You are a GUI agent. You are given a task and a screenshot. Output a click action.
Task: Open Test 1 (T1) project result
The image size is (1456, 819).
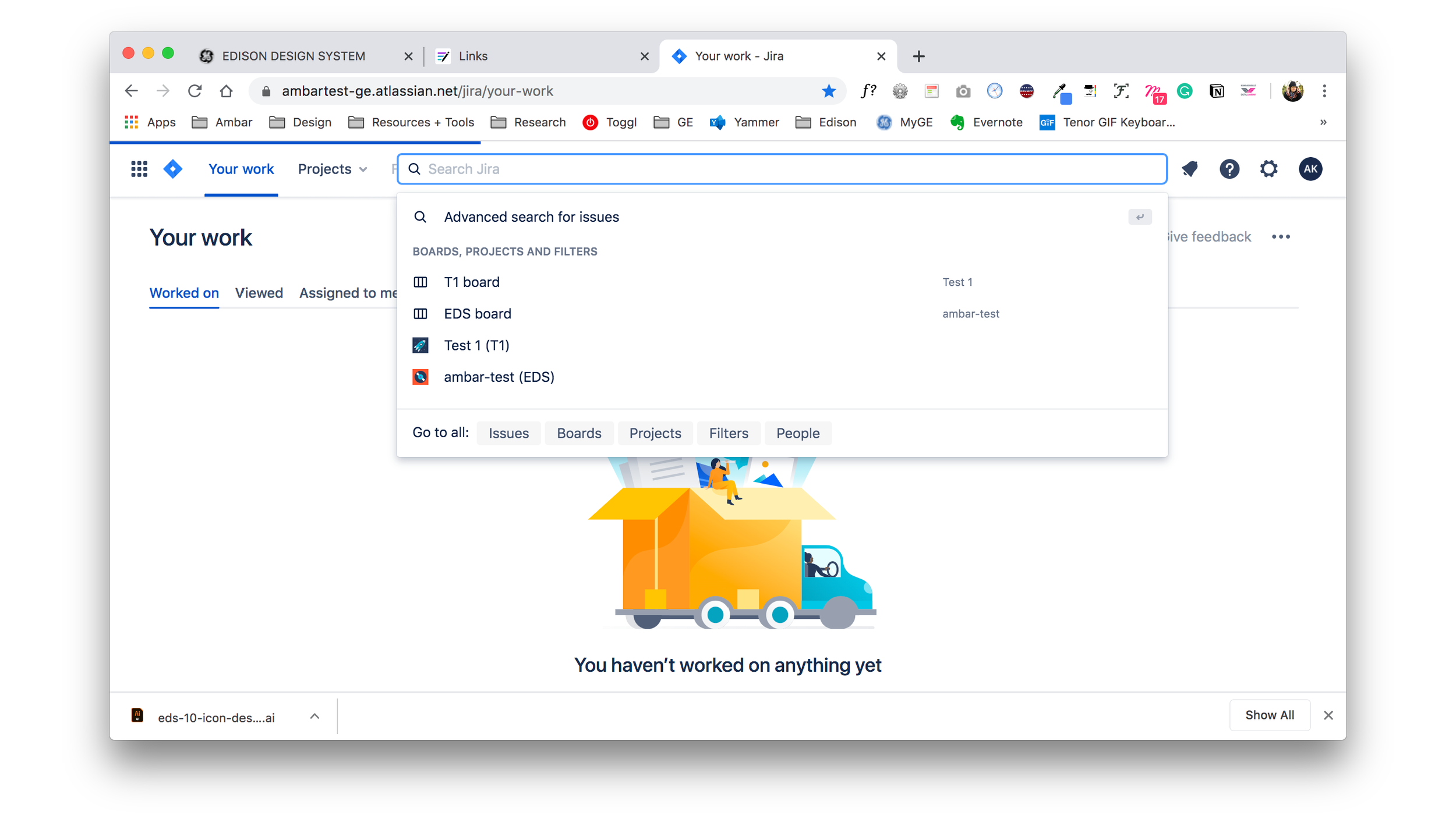pos(782,345)
